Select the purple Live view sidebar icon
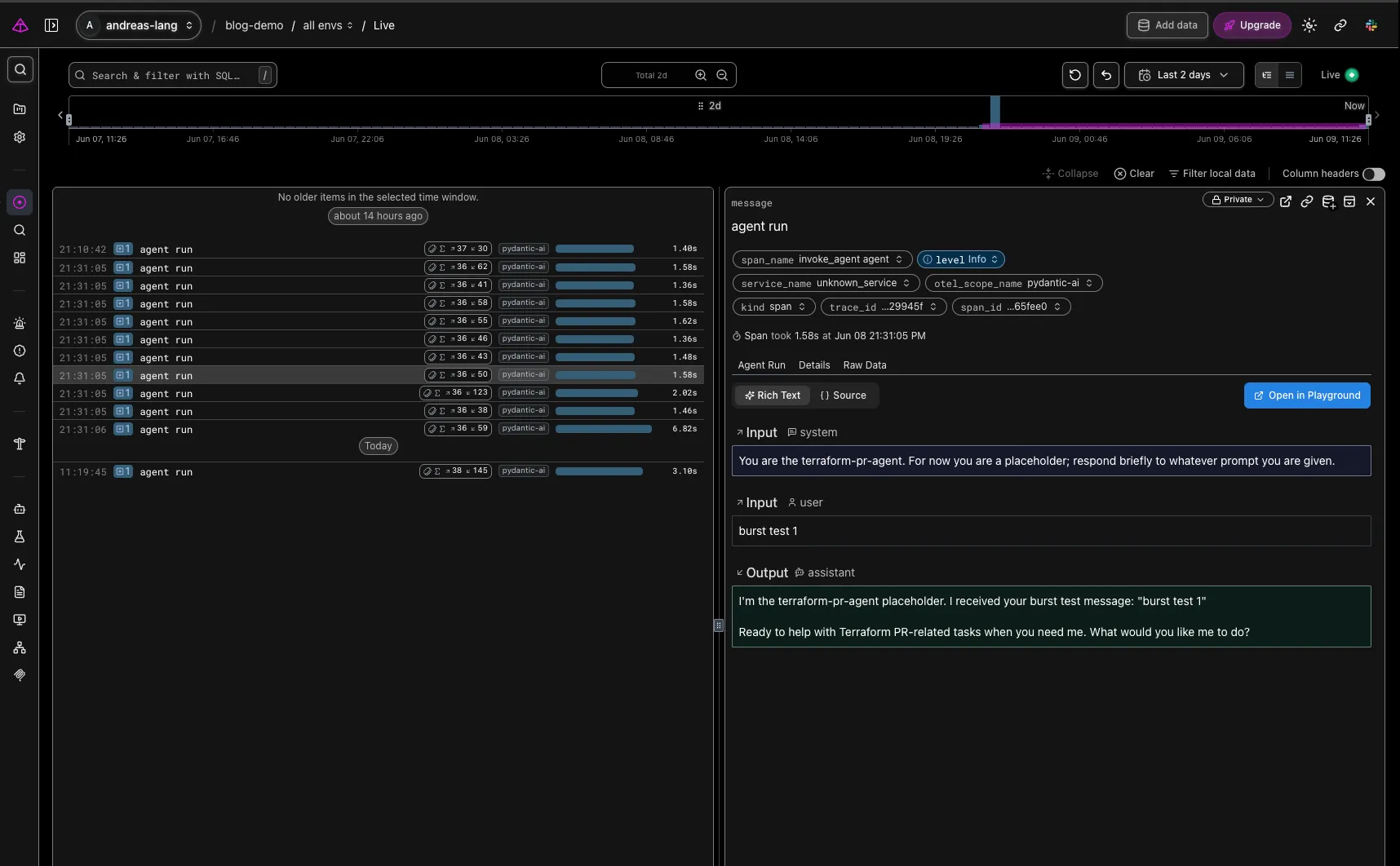Viewport: 1400px width, 866px height. click(x=20, y=202)
